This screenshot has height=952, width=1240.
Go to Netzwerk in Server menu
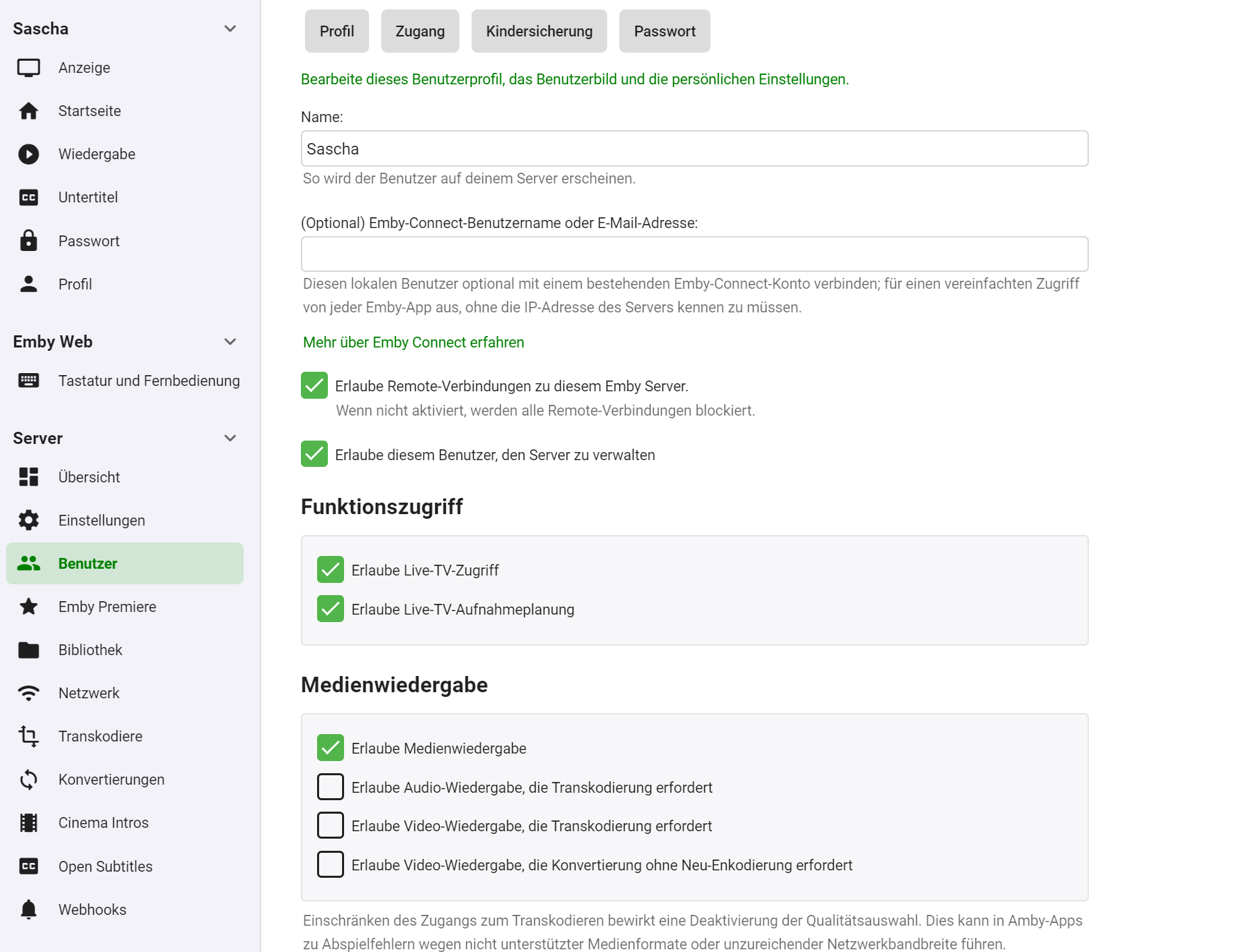pyautogui.click(x=125, y=693)
